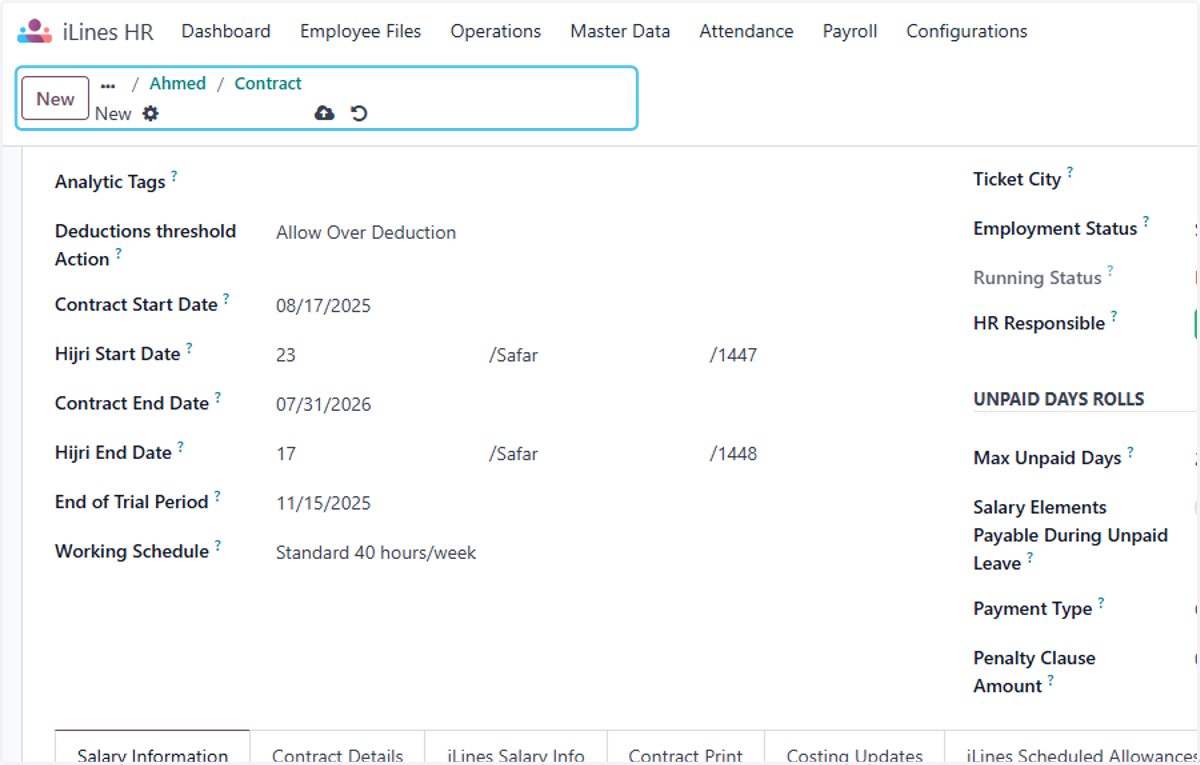Screen dimensions: 1200x765
Task: Show help tooltip for Hijri End Date
Action: (181, 447)
